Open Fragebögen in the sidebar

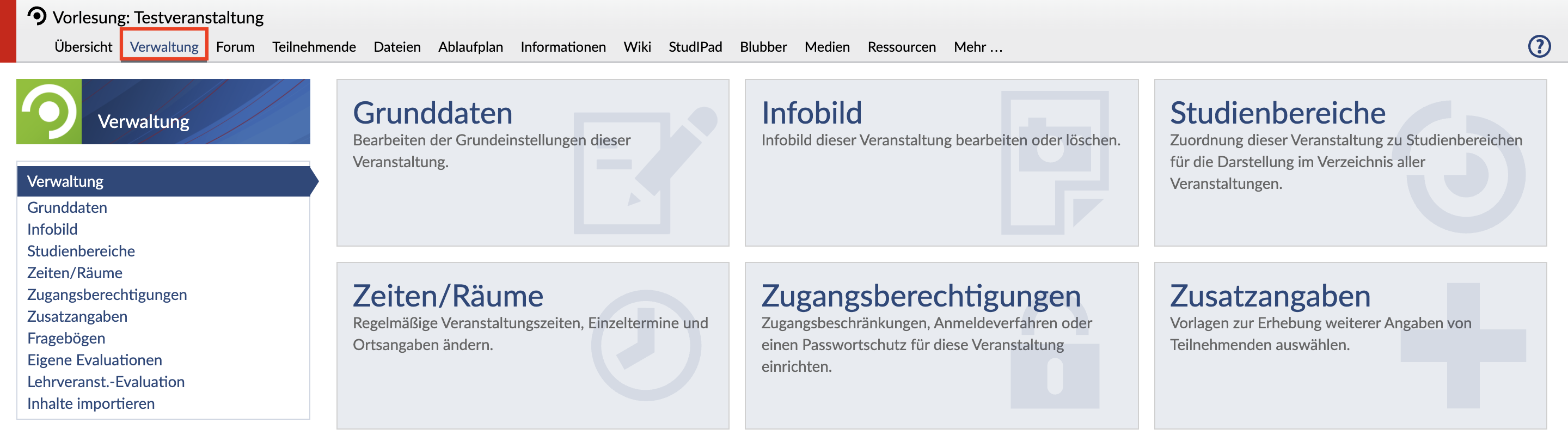[66, 338]
